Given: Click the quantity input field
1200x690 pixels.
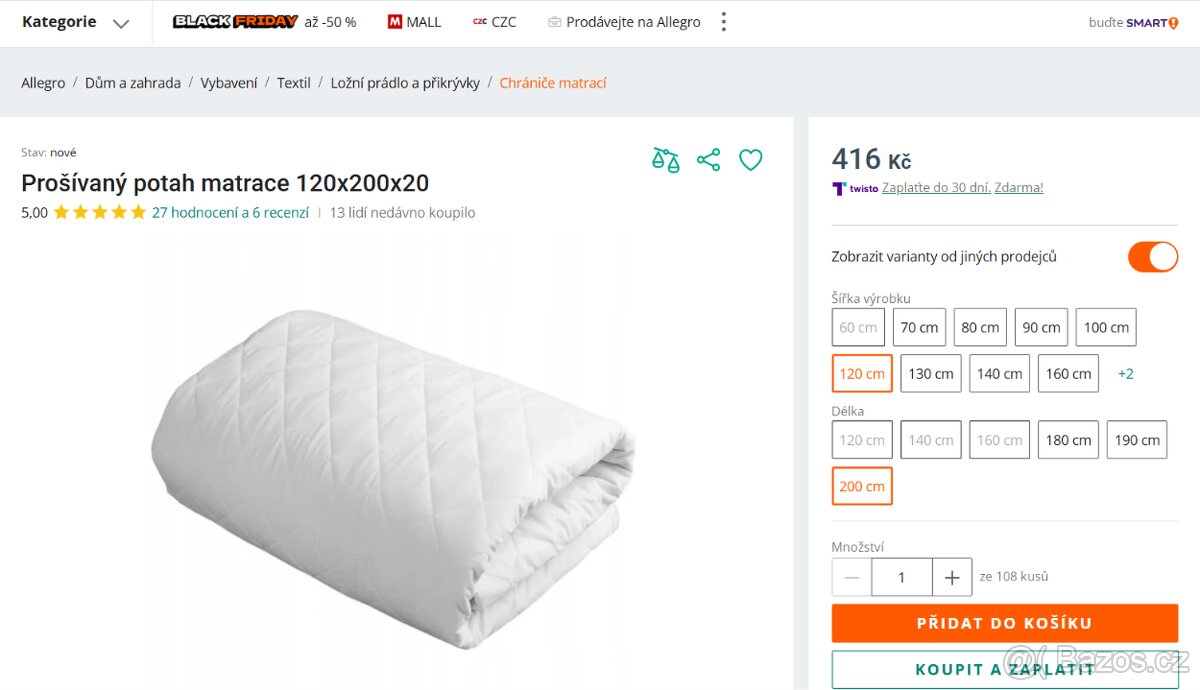Looking at the screenshot, I should click(x=901, y=577).
